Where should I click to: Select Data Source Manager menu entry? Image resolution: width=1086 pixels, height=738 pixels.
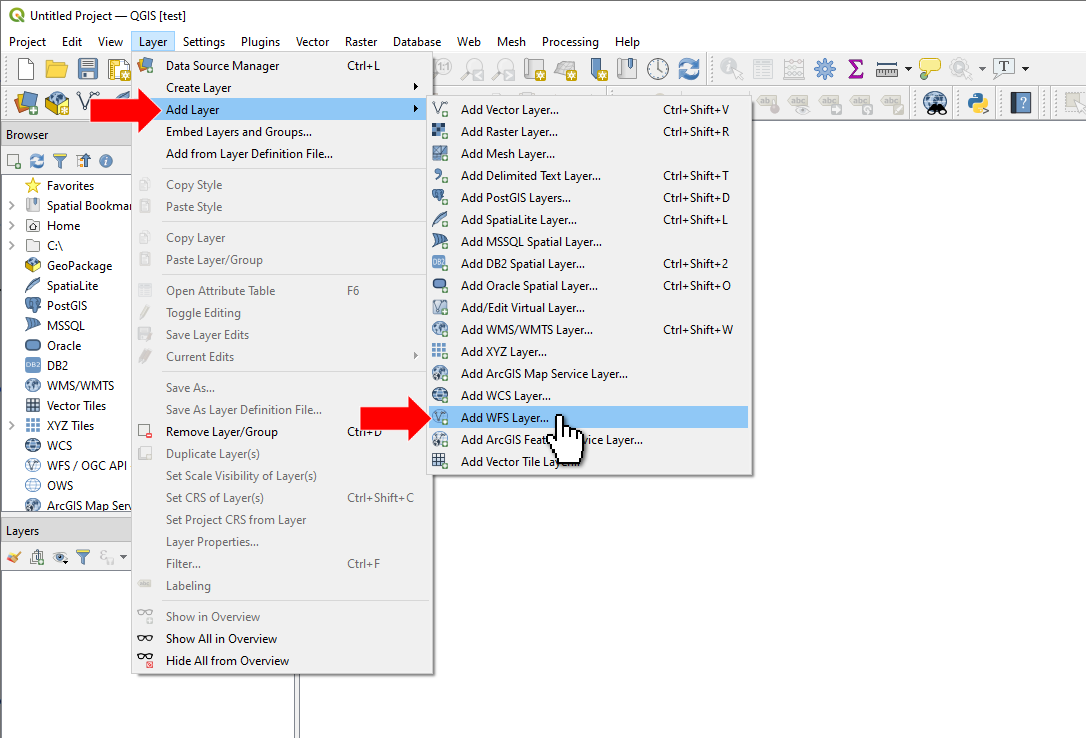(x=281, y=66)
